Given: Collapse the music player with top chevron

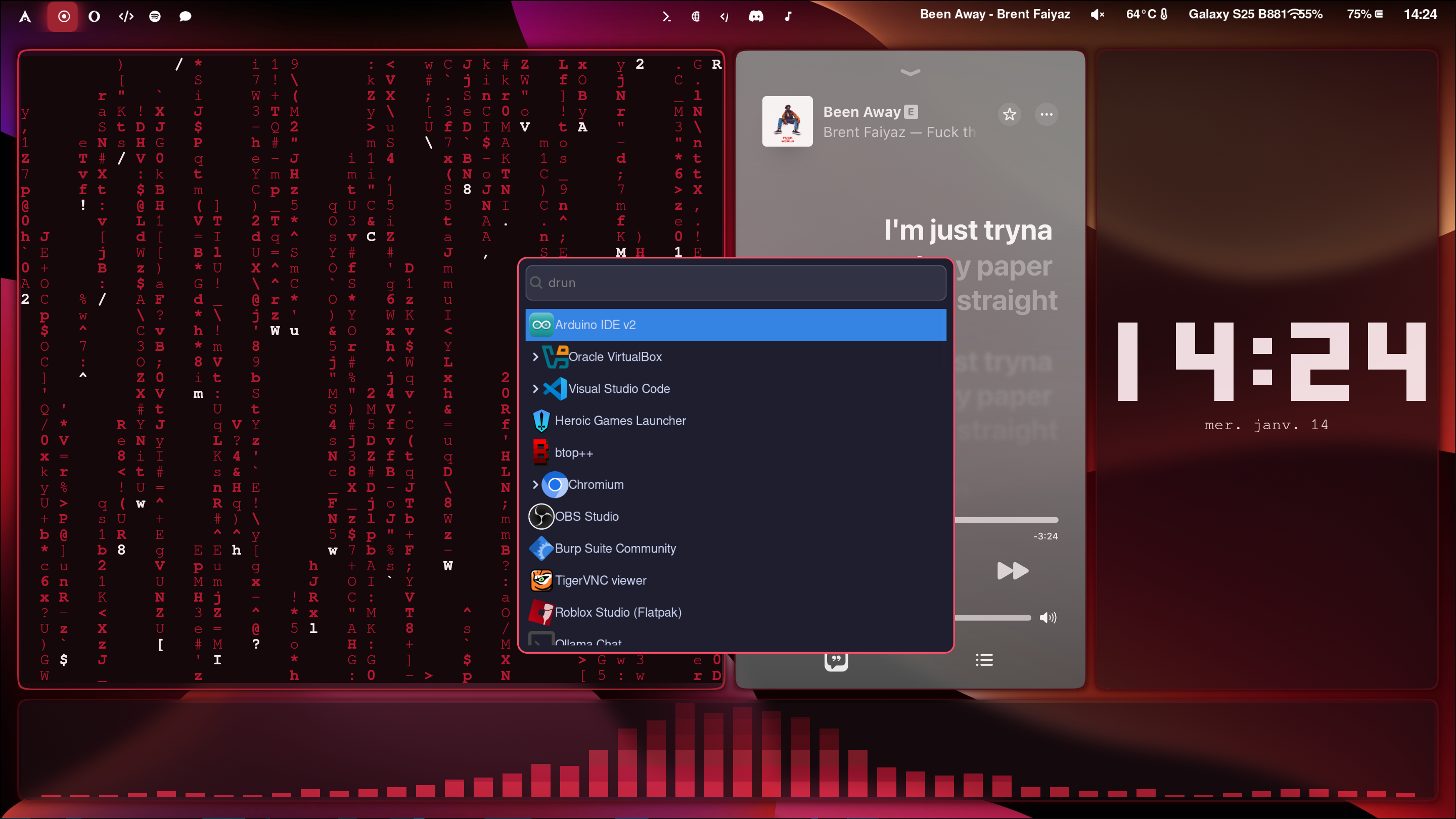Looking at the screenshot, I should (910, 72).
